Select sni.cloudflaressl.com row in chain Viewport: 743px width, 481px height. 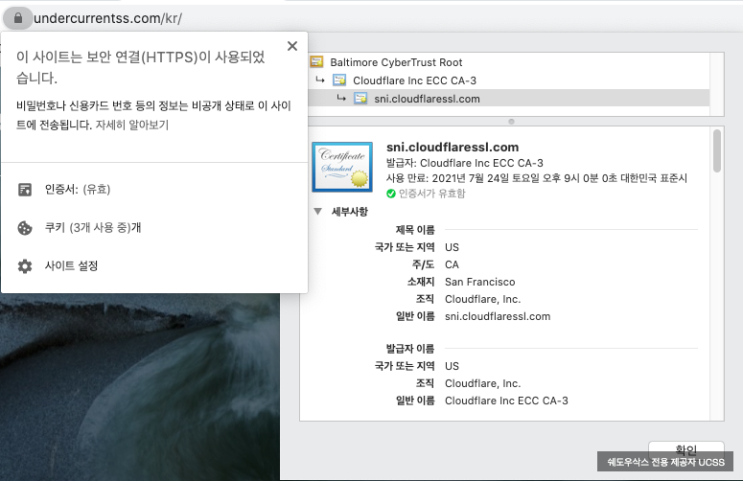pyautogui.click(x=509, y=99)
